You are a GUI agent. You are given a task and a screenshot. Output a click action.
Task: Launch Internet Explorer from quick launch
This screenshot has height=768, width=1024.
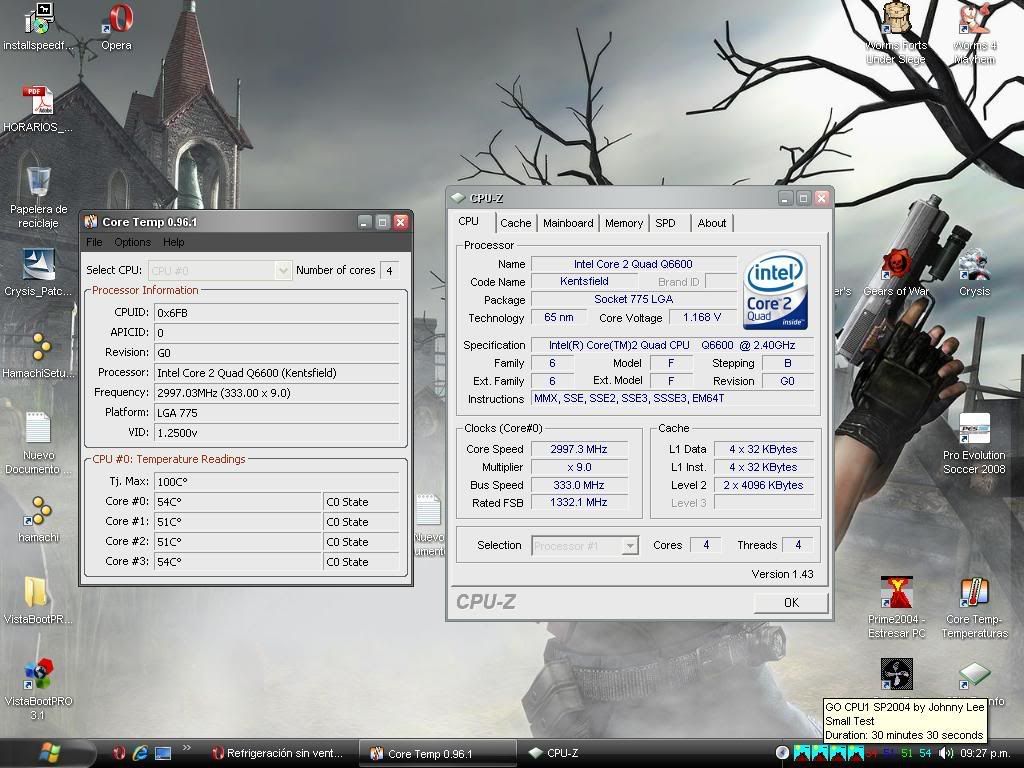pyautogui.click(x=140, y=754)
